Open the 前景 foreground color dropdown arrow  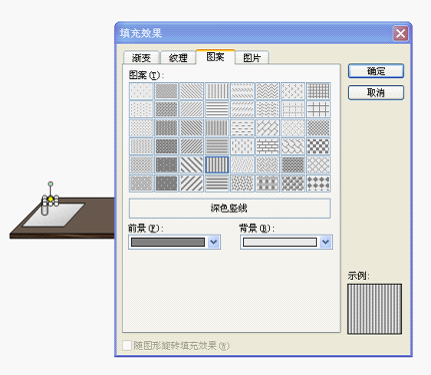point(214,242)
